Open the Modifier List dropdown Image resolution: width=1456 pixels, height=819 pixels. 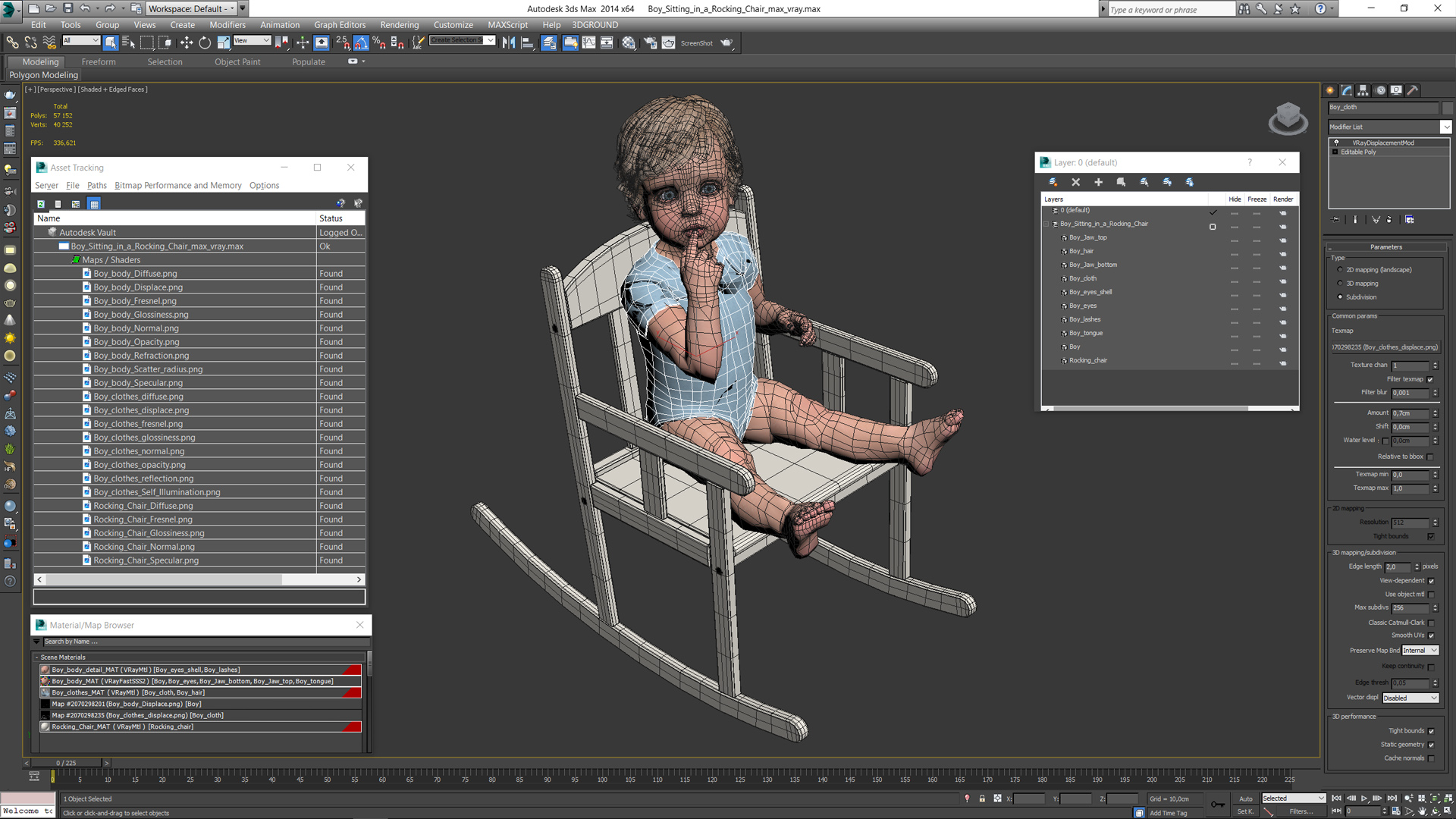tap(1446, 127)
